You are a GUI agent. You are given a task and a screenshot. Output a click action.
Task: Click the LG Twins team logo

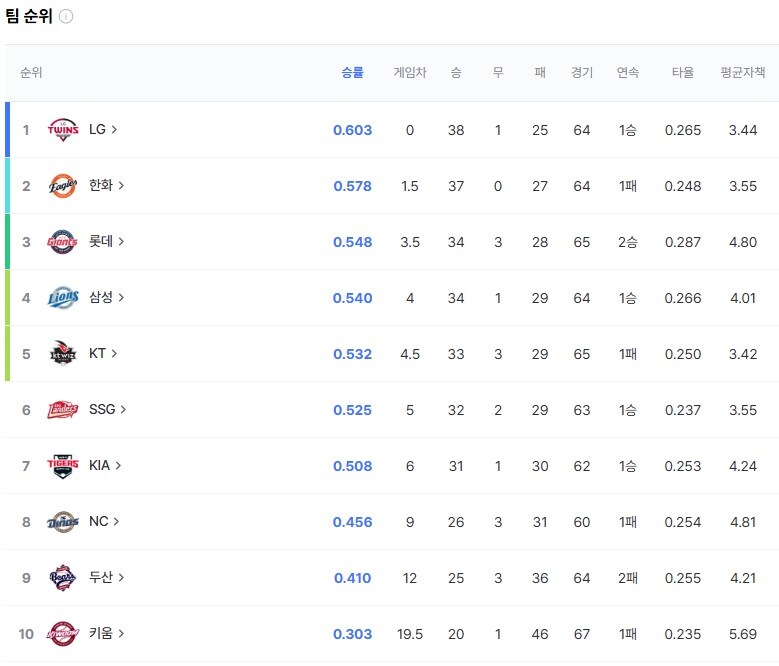pyautogui.click(x=63, y=130)
